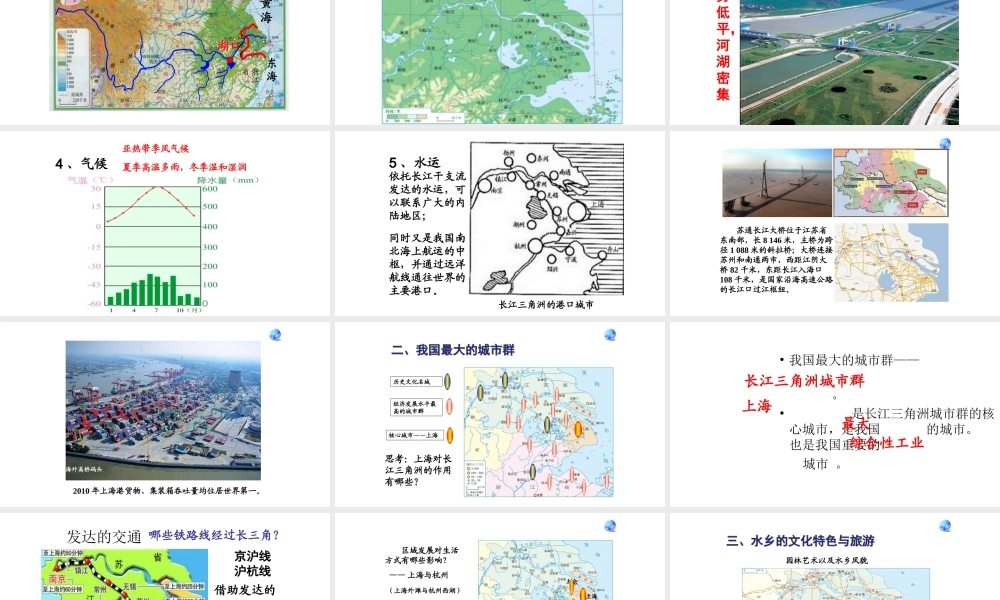
Task: Click the globe icon on 区域发展 slide
Action: 610,525
